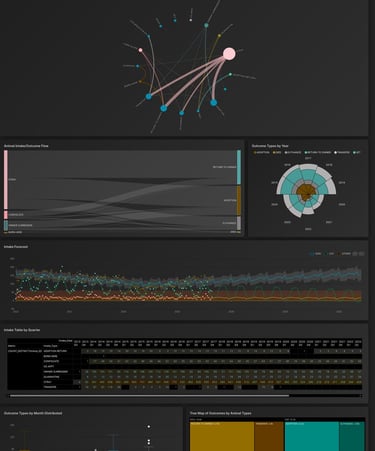Screen dimensions: 375x451
Task: Click the OWNER SURRENDER row in intake table
Action: tap(185, 372)
